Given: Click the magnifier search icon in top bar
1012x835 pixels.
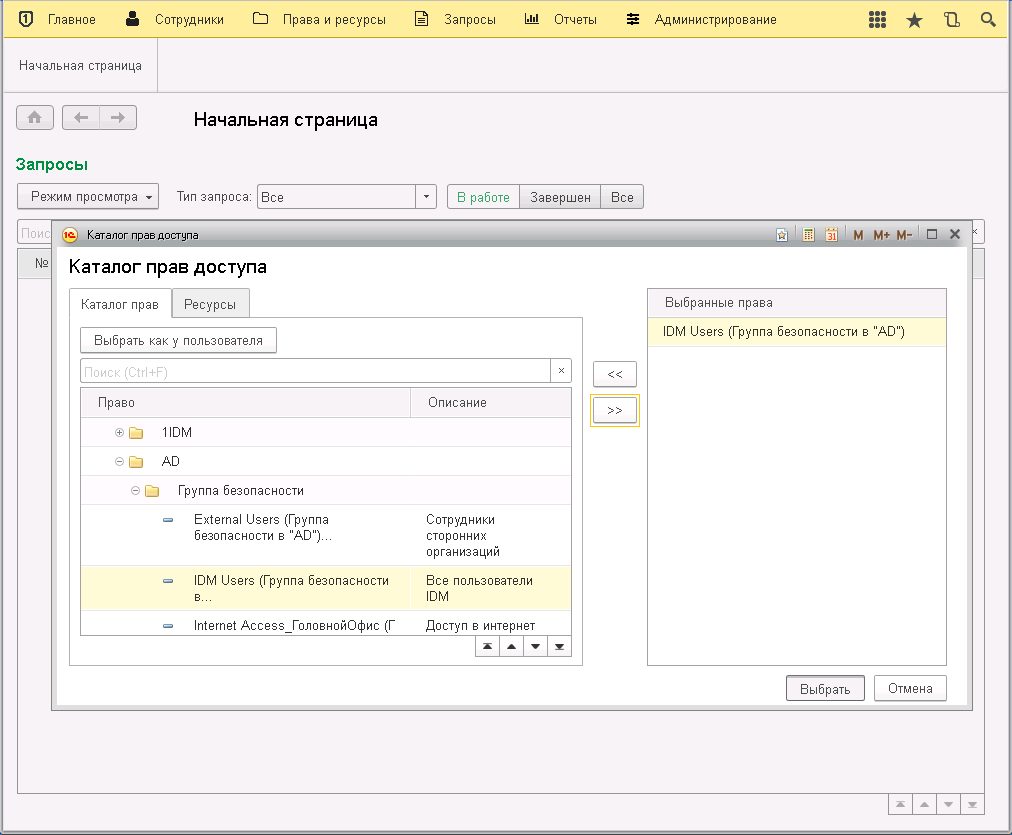Looking at the screenshot, I should pyautogui.click(x=988, y=20).
